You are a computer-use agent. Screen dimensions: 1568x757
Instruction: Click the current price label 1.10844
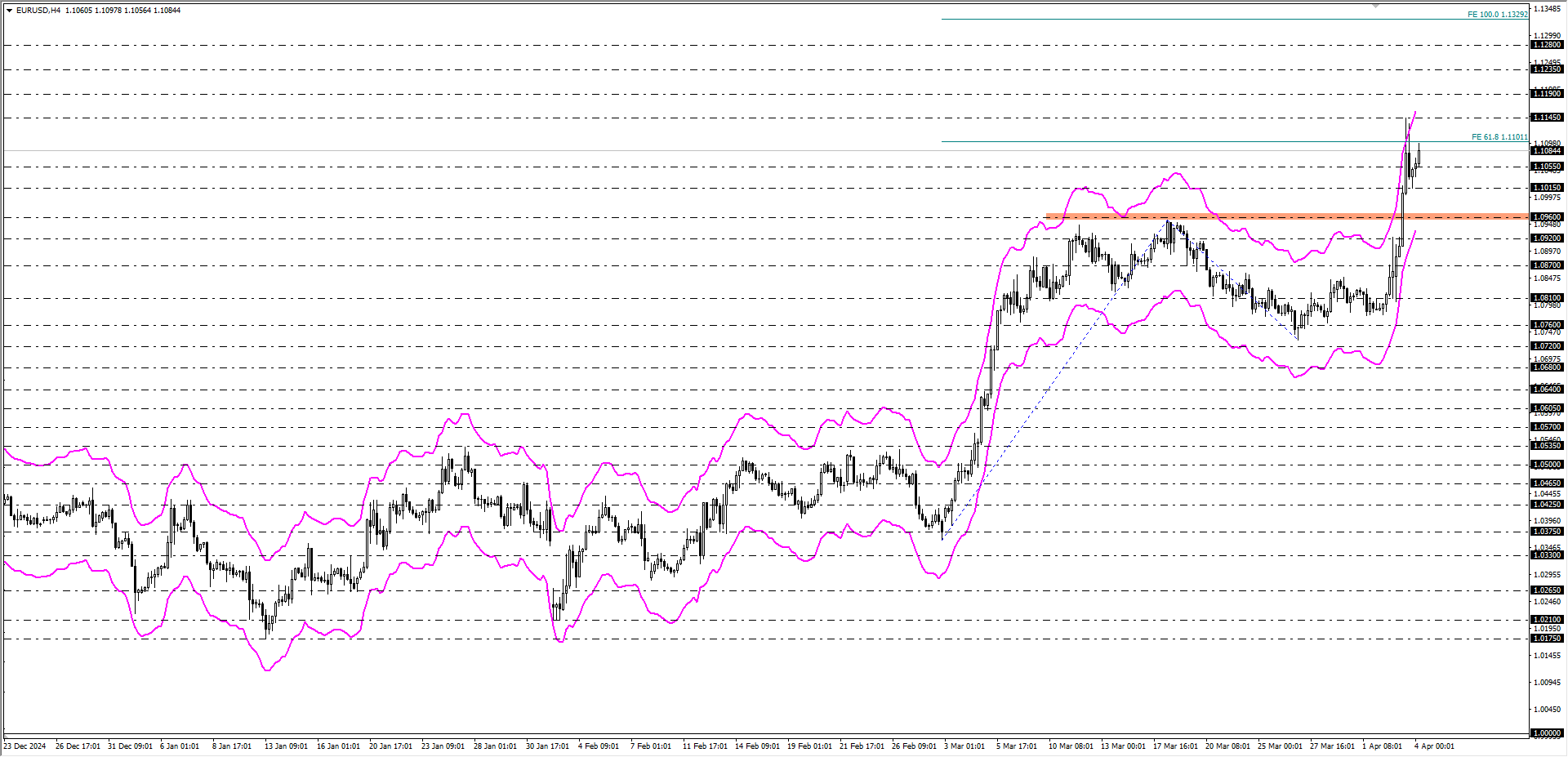[1547, 150]
